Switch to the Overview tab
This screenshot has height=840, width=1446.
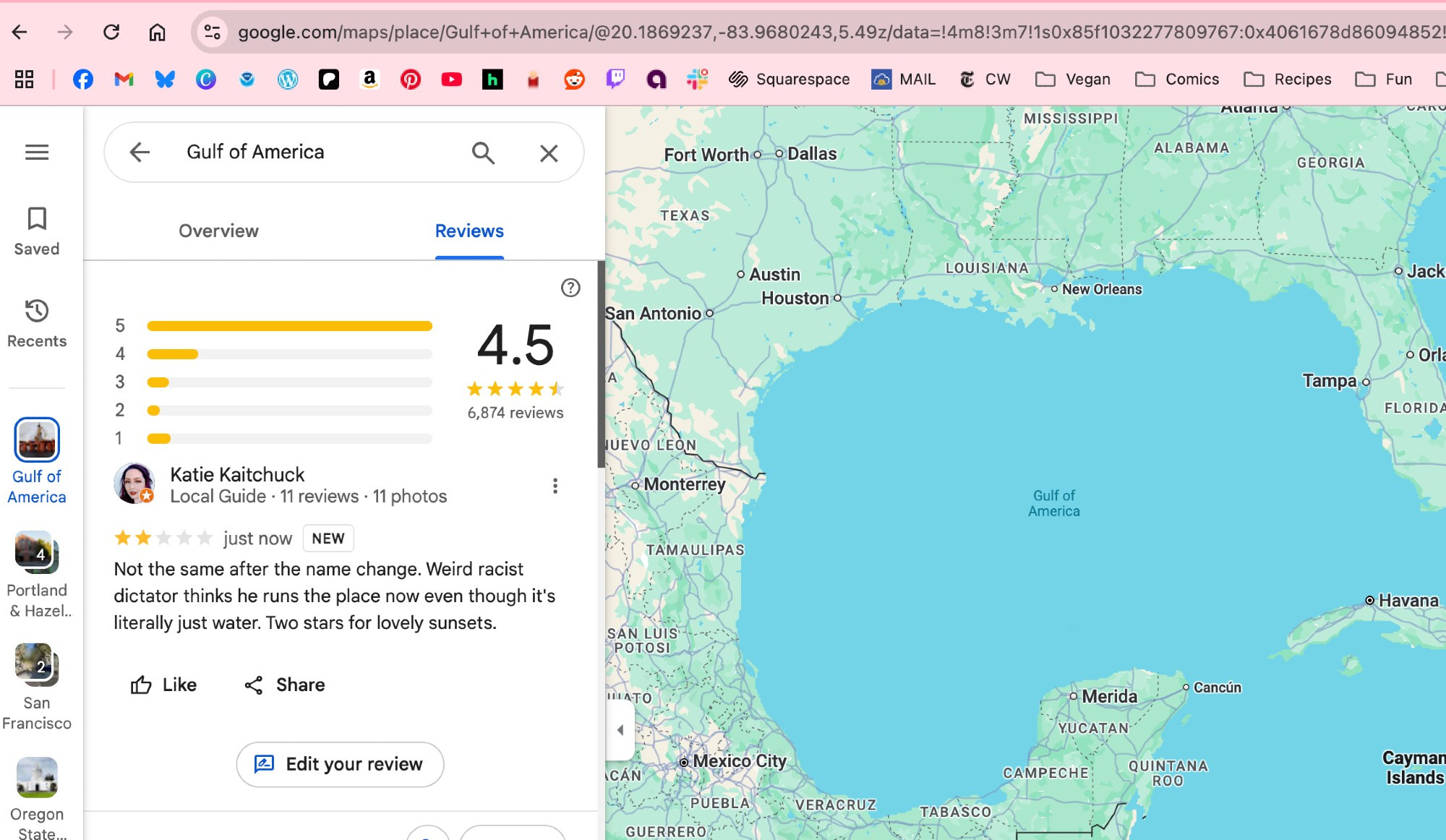pos(218,231)
